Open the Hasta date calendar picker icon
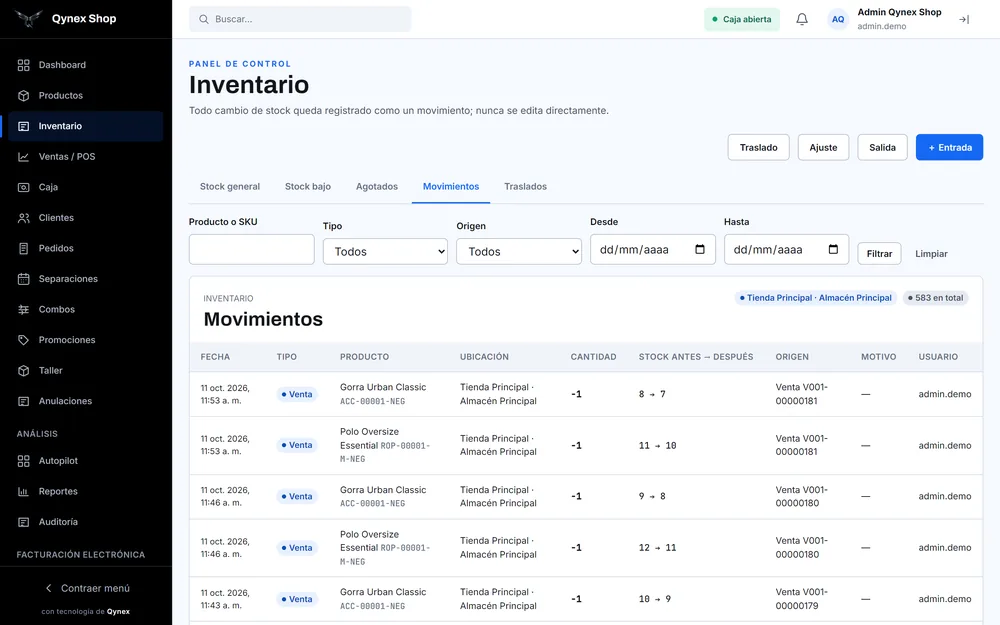Viewport: 1000px width, 625px height. point(833,249)
